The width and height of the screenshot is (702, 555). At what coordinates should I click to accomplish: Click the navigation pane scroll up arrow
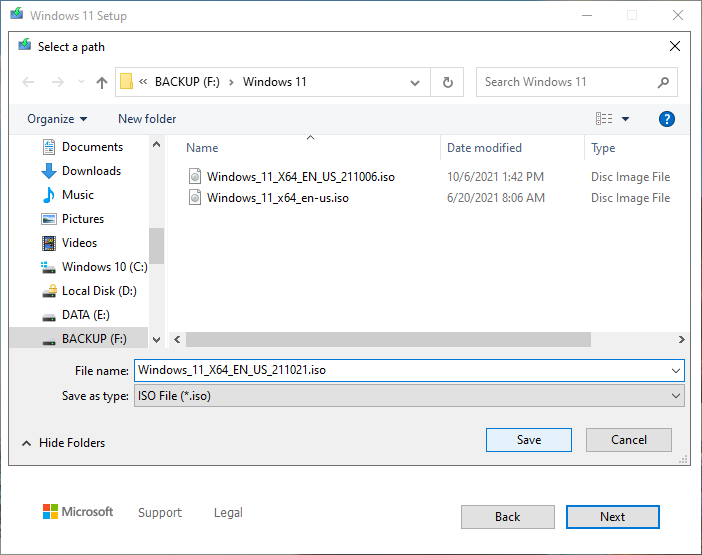coord(156,145)
